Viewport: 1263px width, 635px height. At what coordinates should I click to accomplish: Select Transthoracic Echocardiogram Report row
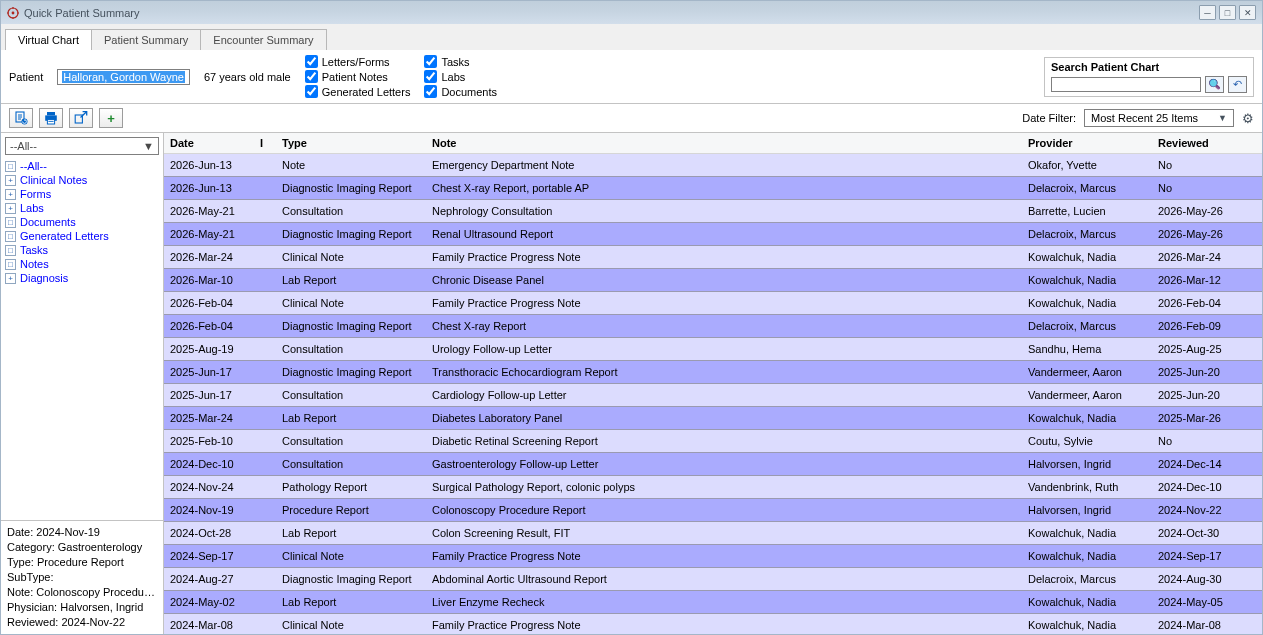coord(713,372)
